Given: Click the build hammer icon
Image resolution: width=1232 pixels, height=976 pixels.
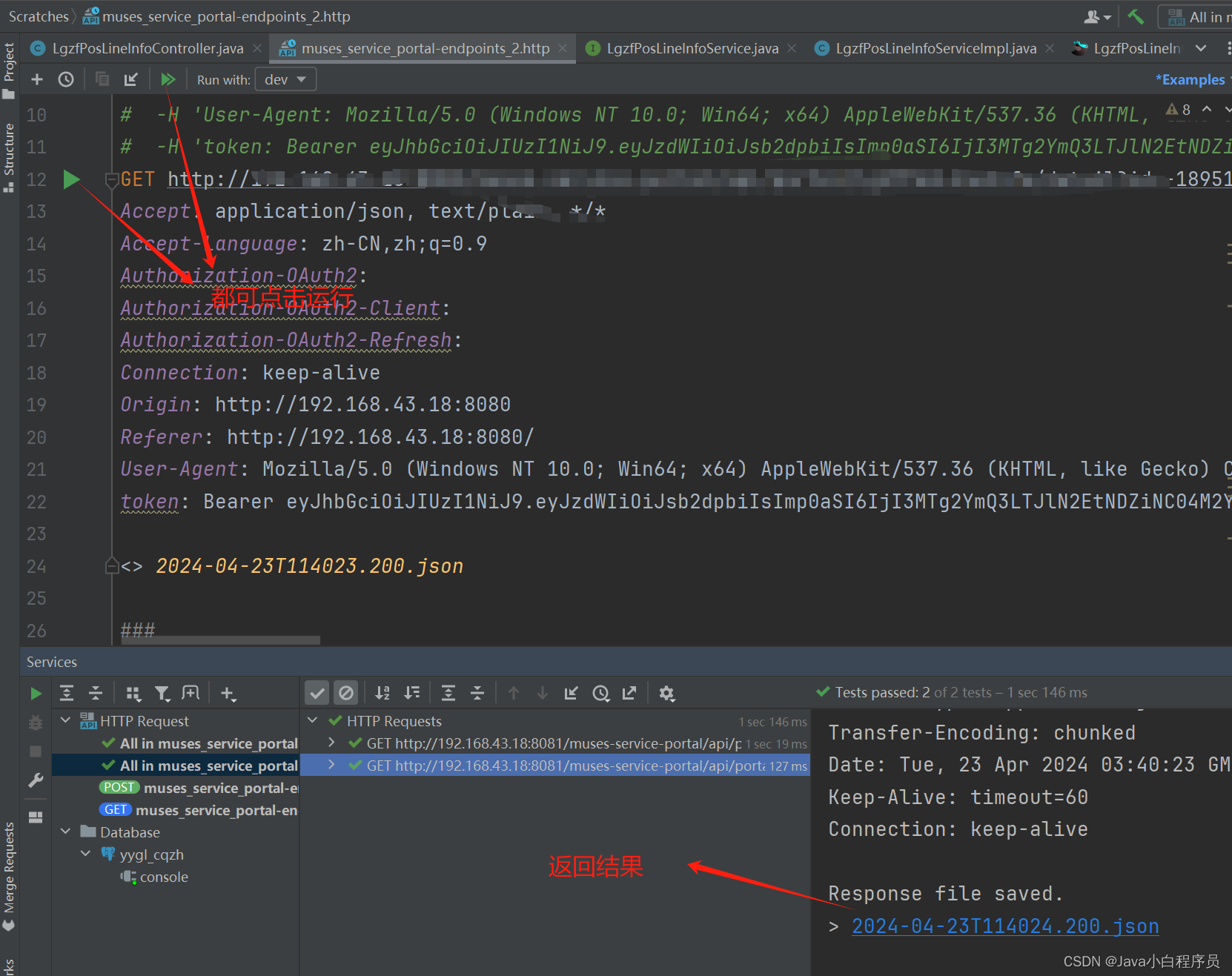Looking at the screenshot, I should pos(1136,16).
